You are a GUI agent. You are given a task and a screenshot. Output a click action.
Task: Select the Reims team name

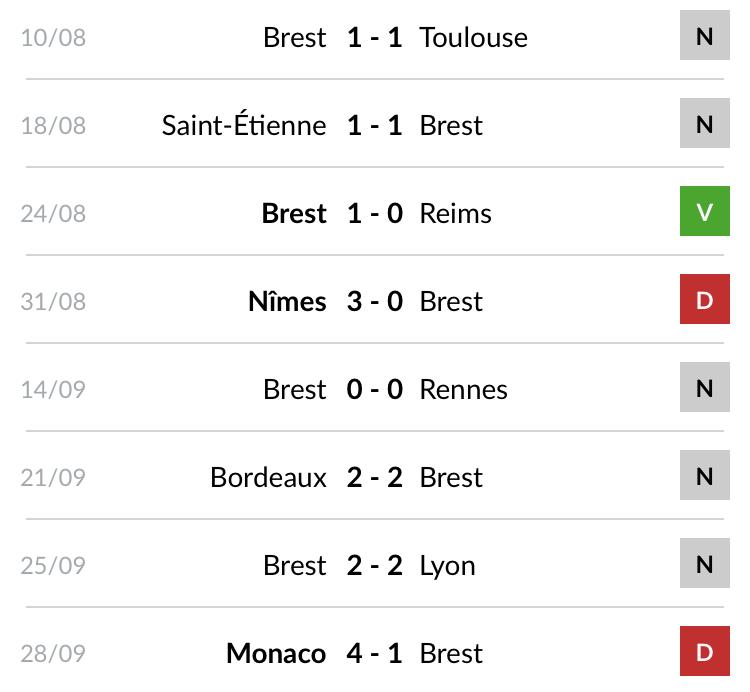click(455, 213)
